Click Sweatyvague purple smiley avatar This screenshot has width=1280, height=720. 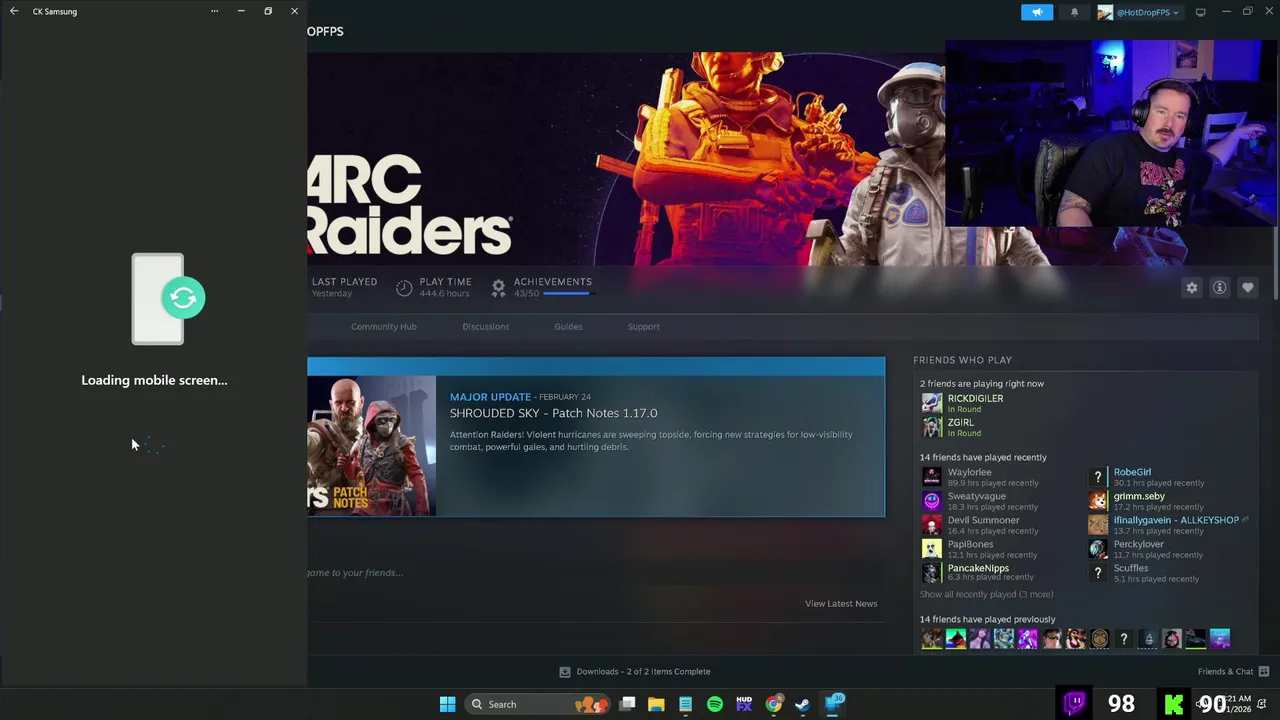[931, 501]
